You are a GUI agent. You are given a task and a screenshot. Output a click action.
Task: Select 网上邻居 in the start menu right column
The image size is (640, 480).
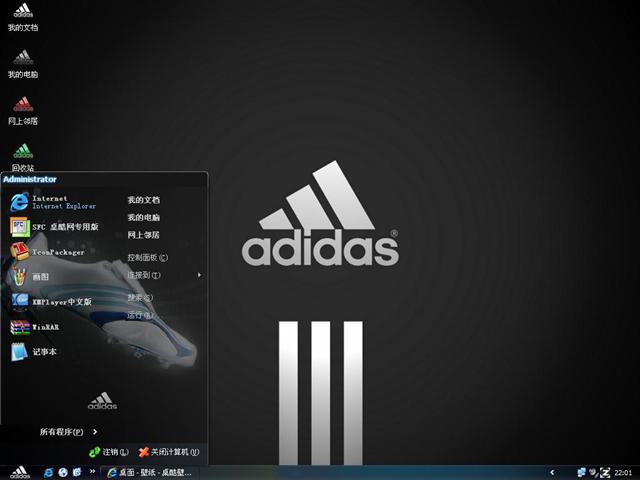(143, 235)
